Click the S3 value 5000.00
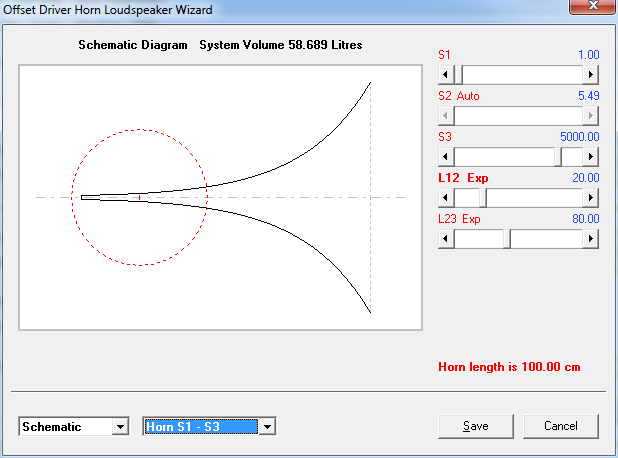Screen dimensions: 618x458 point(580,137)
